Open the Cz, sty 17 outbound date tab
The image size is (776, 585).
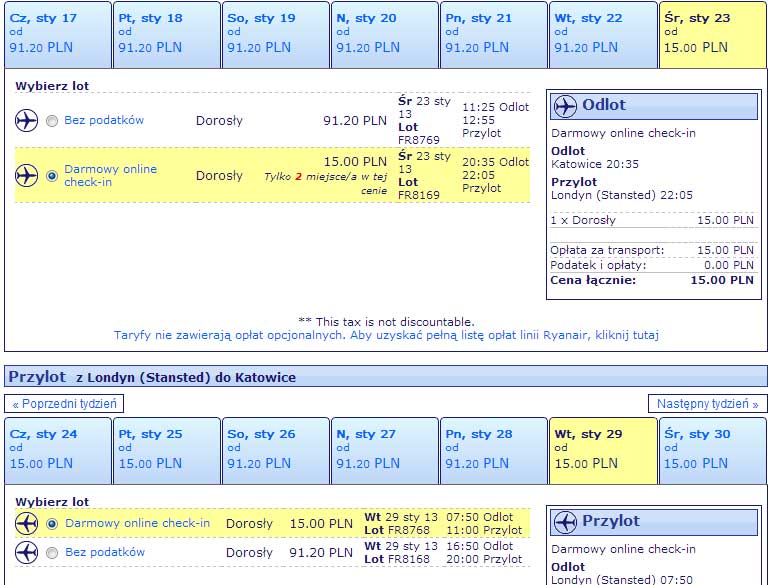point(58,35)
